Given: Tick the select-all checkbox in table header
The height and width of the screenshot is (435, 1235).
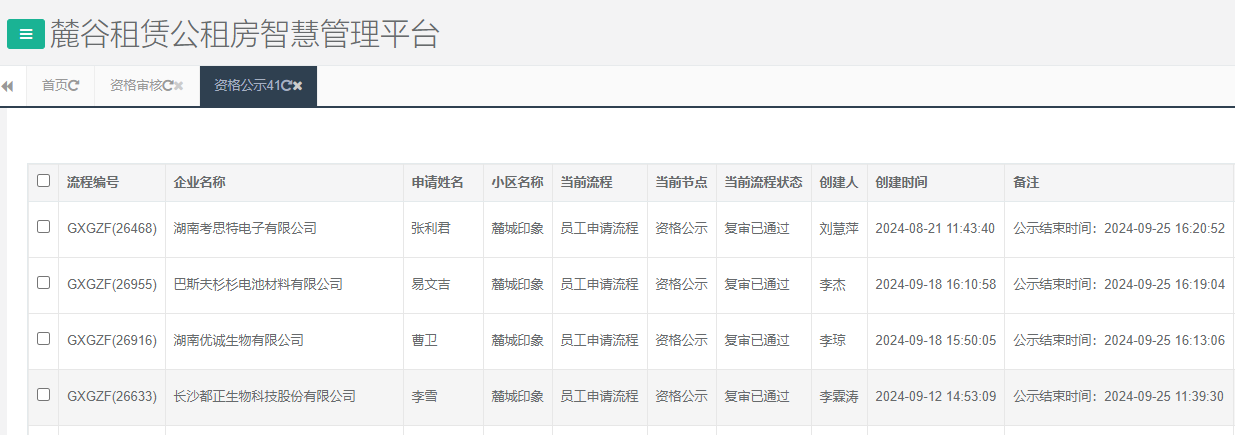Looking at the screenshot, I should click(x=43, y=181).
